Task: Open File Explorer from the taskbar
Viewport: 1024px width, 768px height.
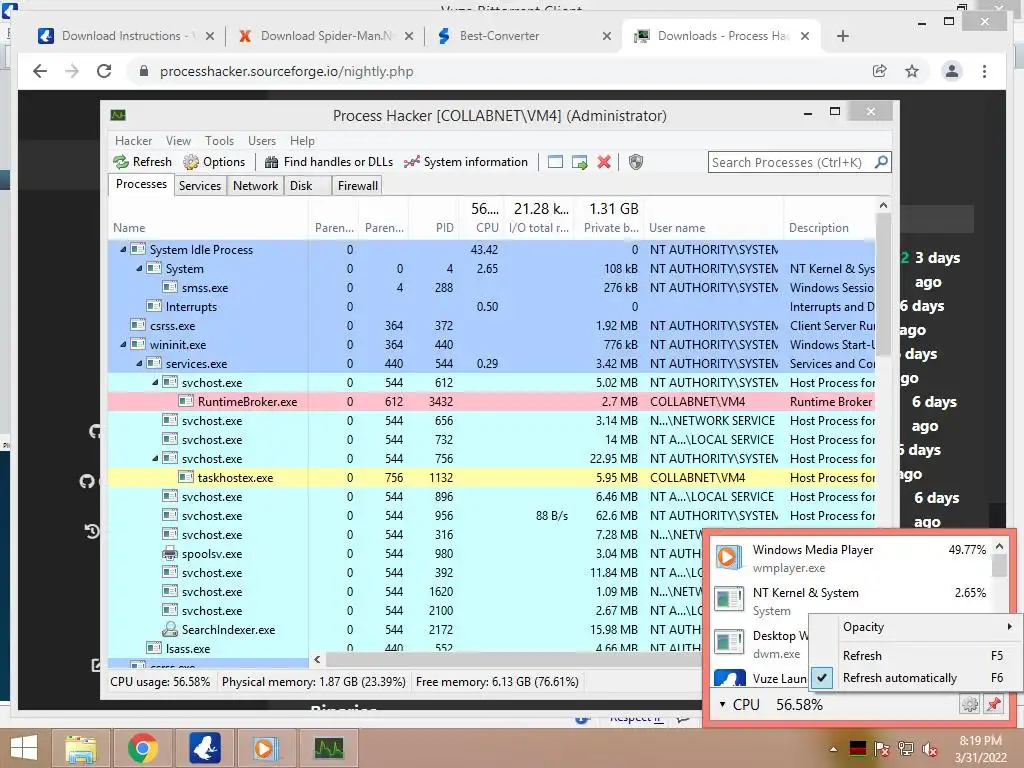Action: click(x=80, y=748)
